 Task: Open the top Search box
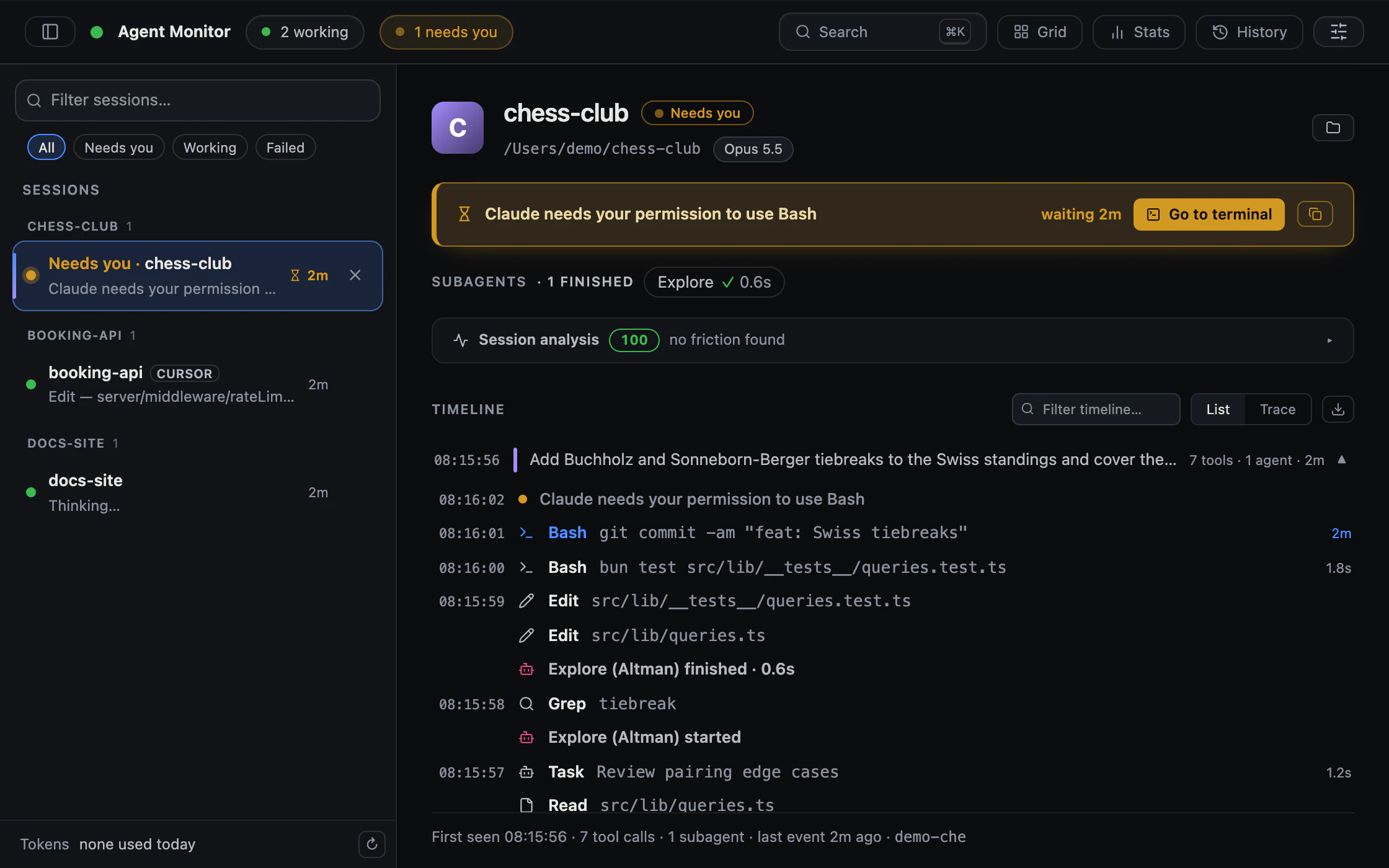coord(882,32)
